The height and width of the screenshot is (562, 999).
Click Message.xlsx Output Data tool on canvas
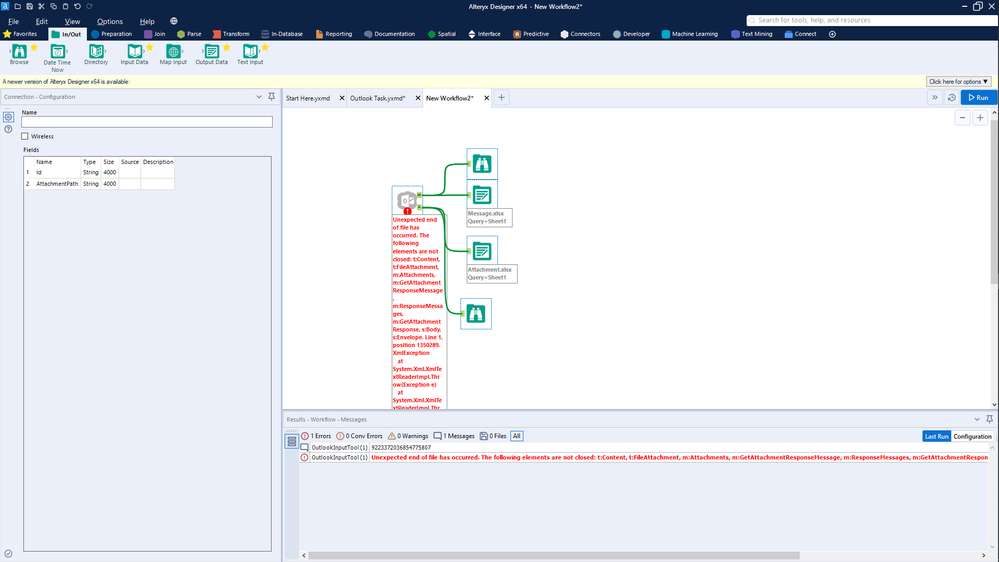tap(482, 195)
